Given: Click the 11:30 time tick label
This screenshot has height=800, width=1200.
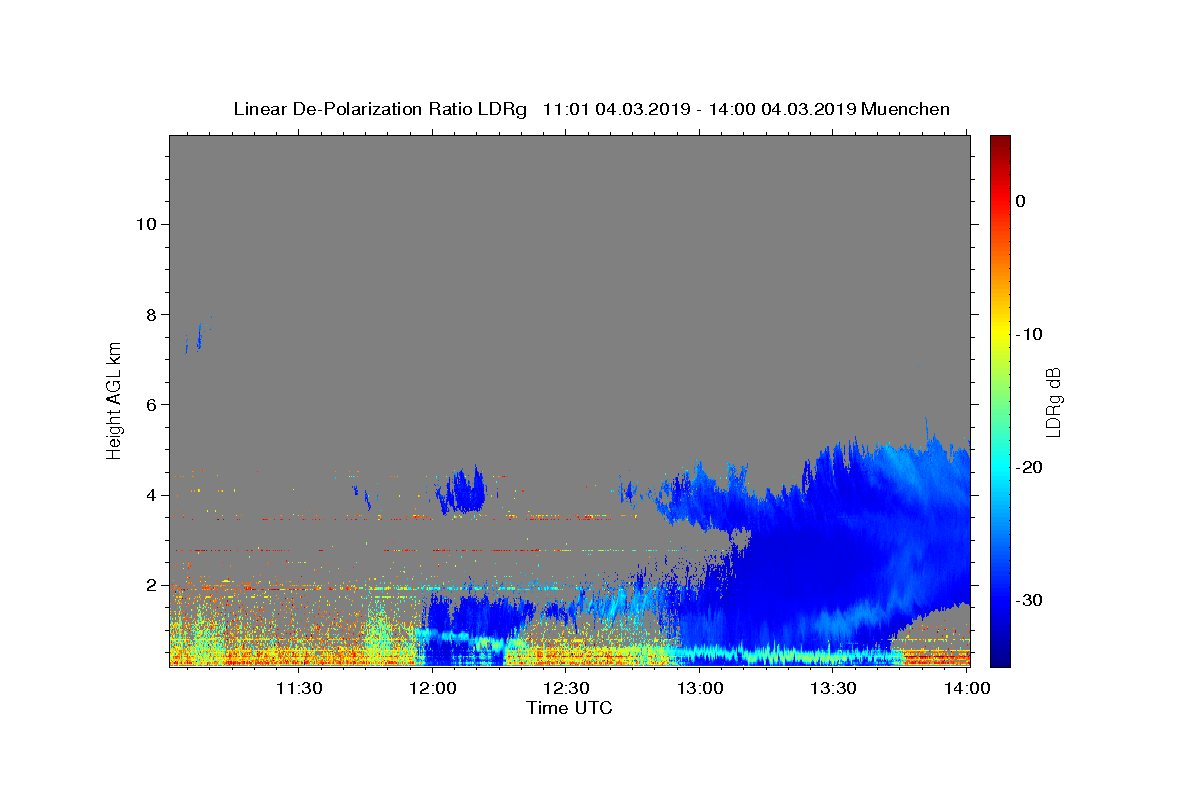Looking at the screenshot, I should [298, 688].
